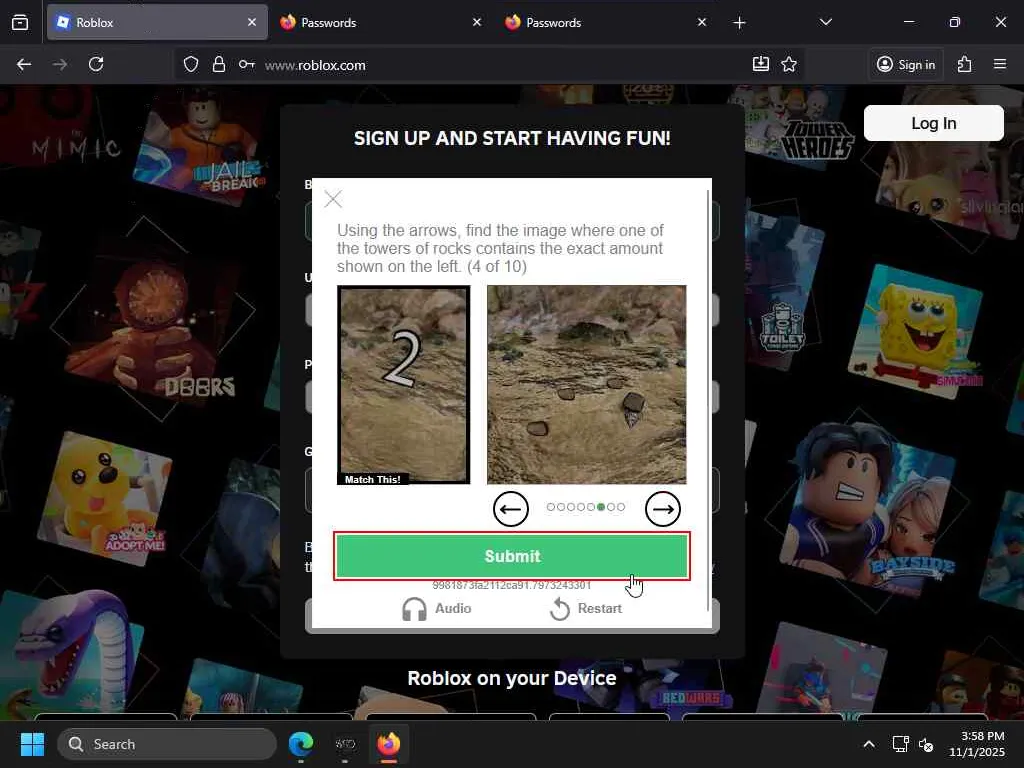
Task: Open the Windows Start menu
Action: [32, 744]
